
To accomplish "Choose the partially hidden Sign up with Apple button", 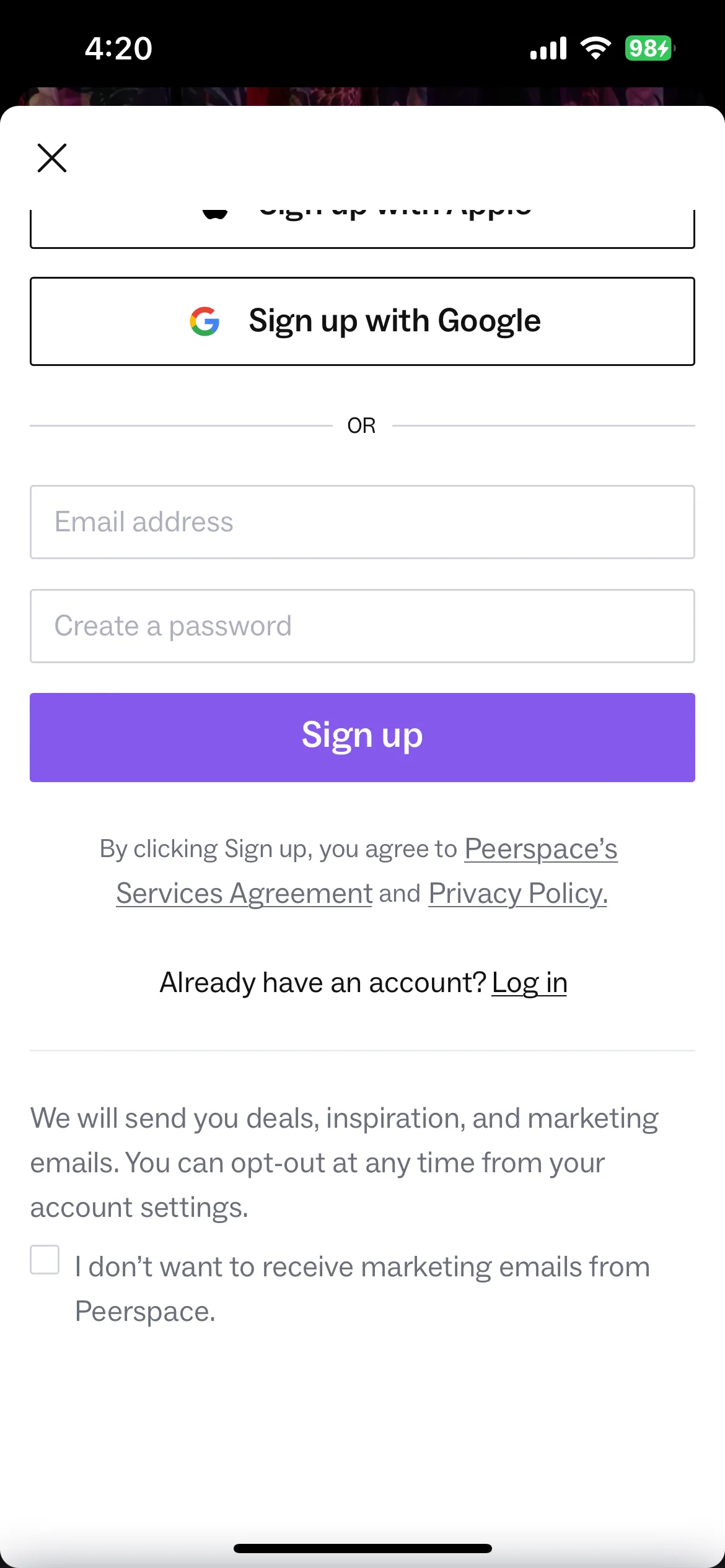I will (x=362, y=229).
